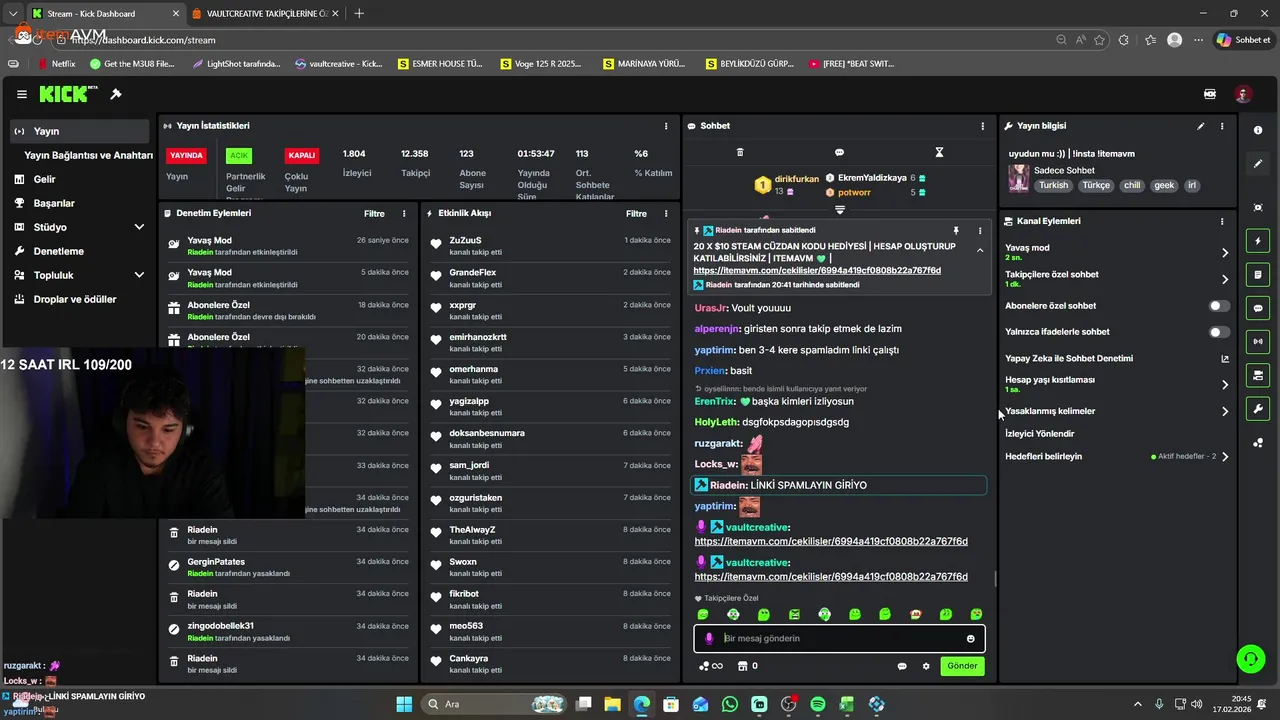
Task: Open the Yayın bilgisi three-dot menu
Action: (x=1222, y=126)
